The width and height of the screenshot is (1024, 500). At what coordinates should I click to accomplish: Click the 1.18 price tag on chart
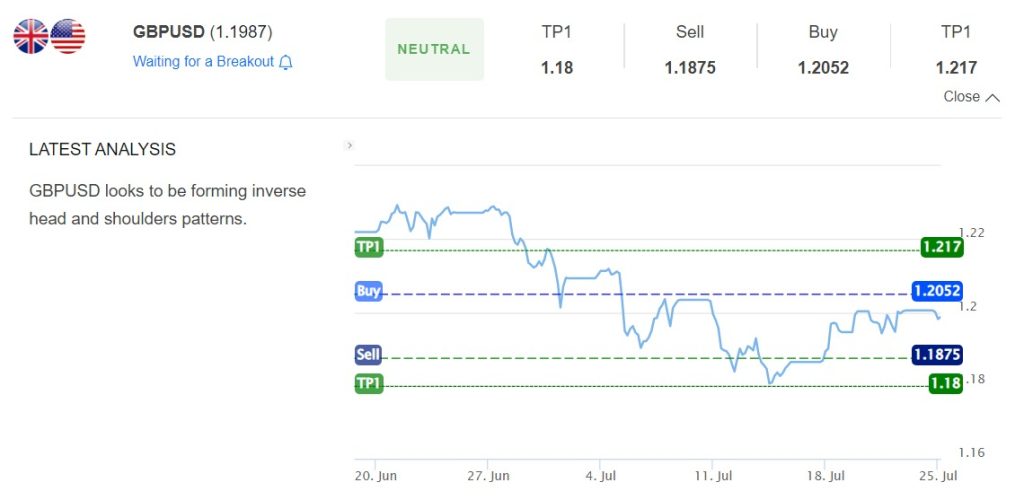coord(946,383)
